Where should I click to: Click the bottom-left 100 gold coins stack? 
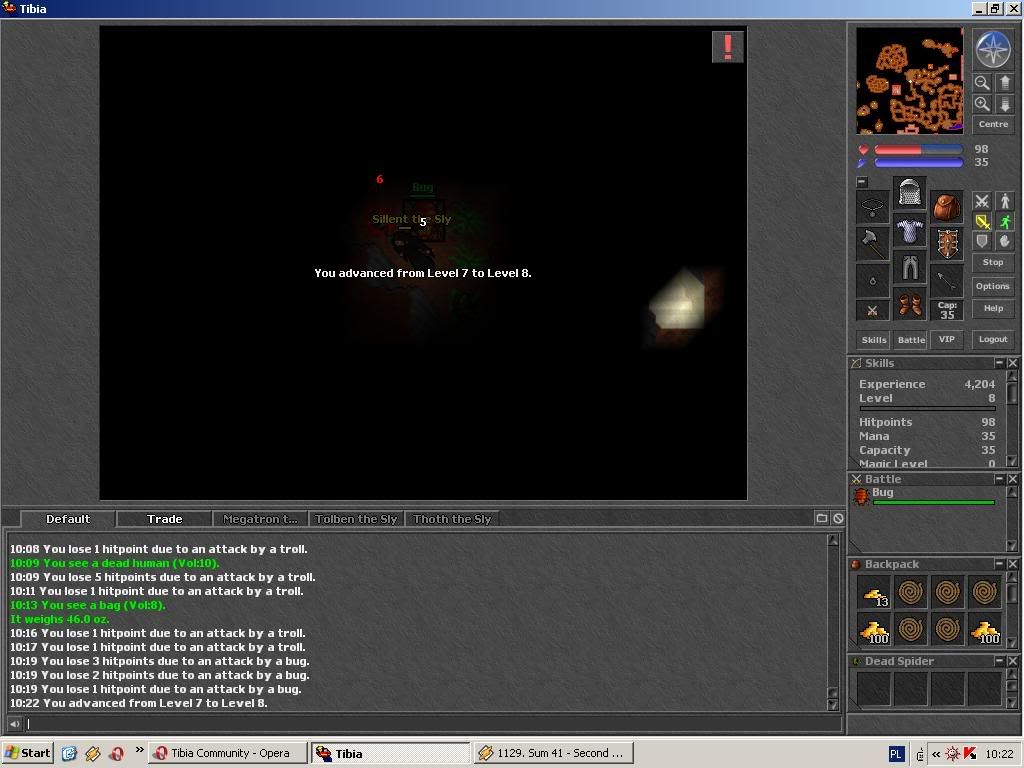click(873, 630)
